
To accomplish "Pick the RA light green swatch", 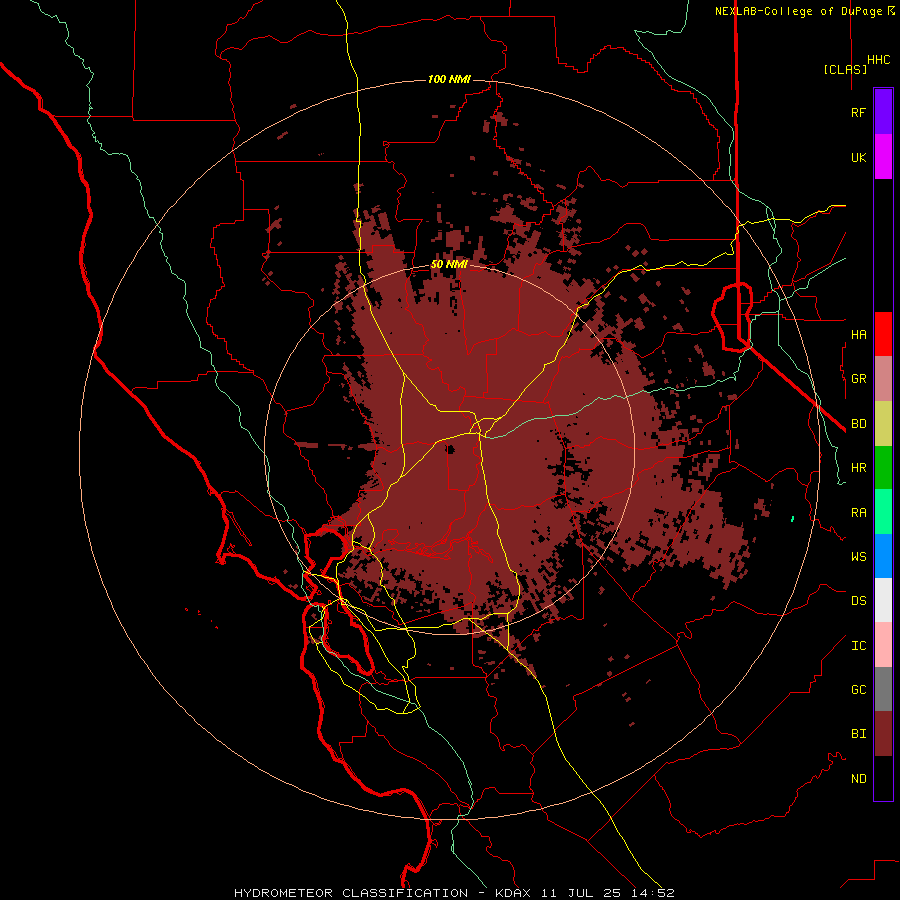I will [883, 512].
